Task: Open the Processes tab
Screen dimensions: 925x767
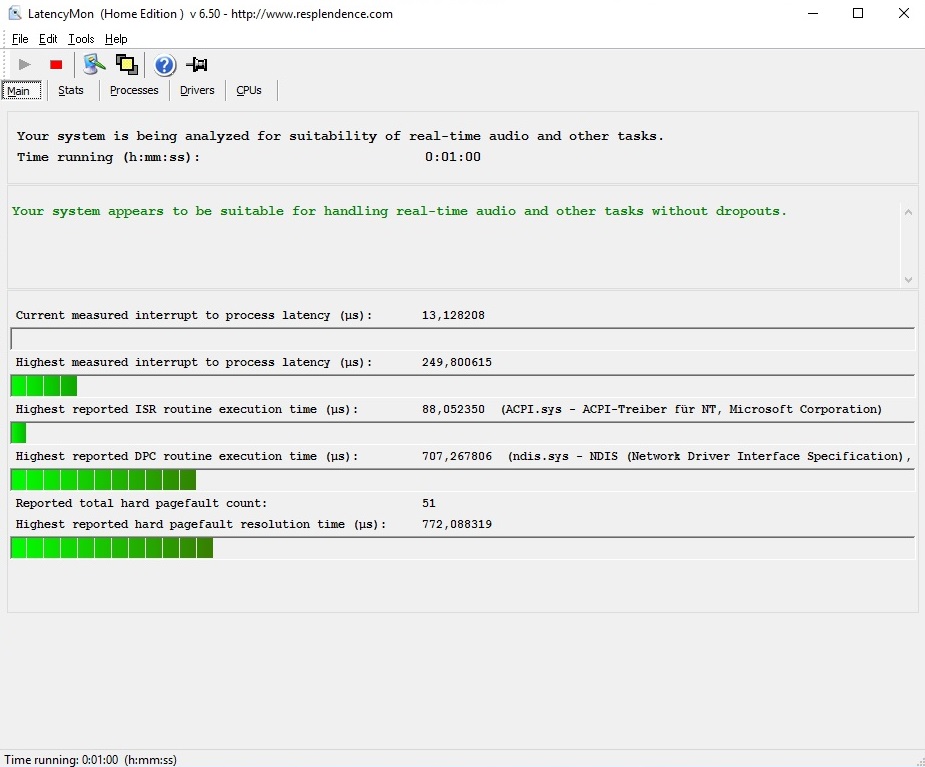Action: tap(134, 90)
